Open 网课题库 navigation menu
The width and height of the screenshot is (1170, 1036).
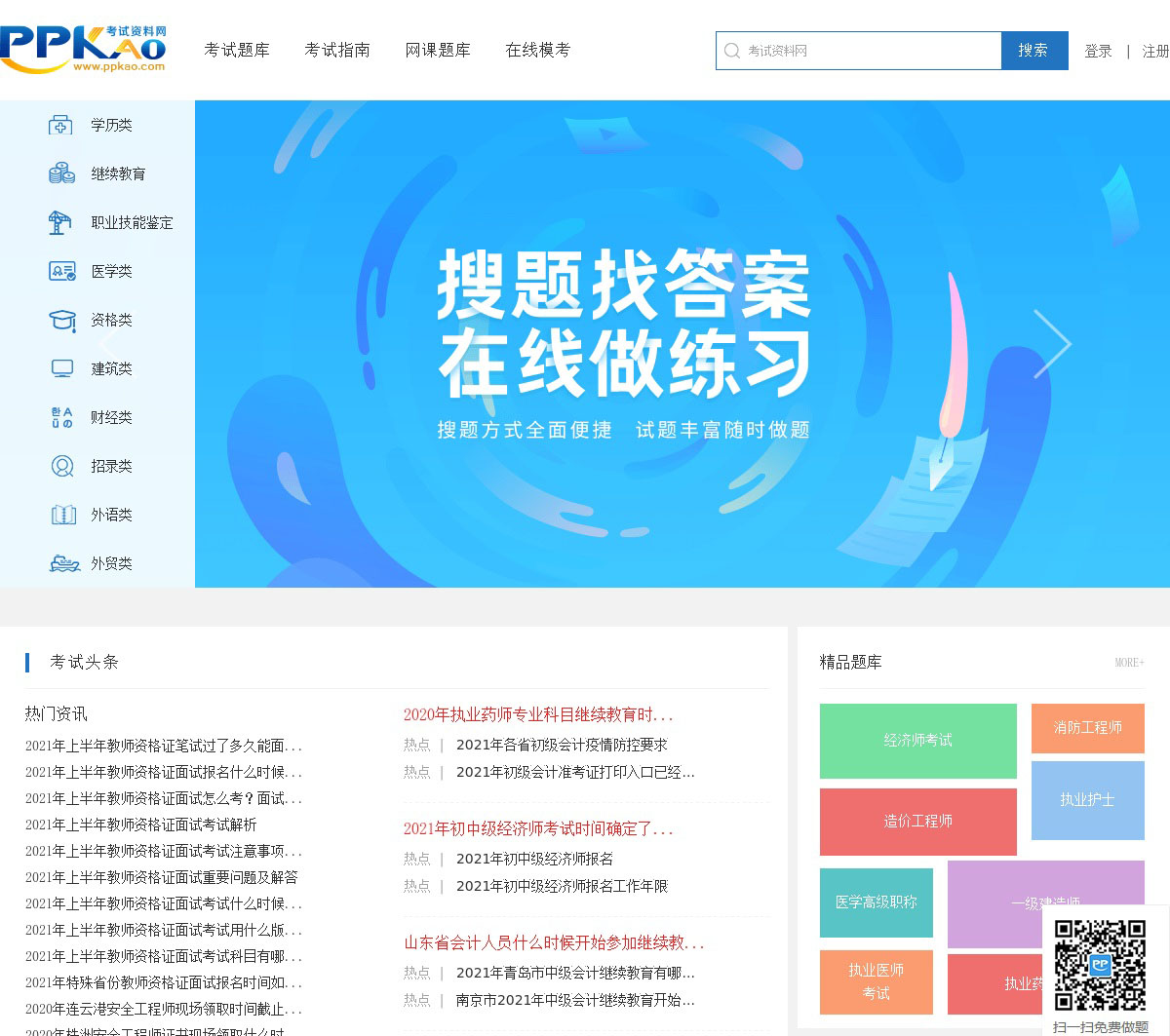tap(438, 50)
